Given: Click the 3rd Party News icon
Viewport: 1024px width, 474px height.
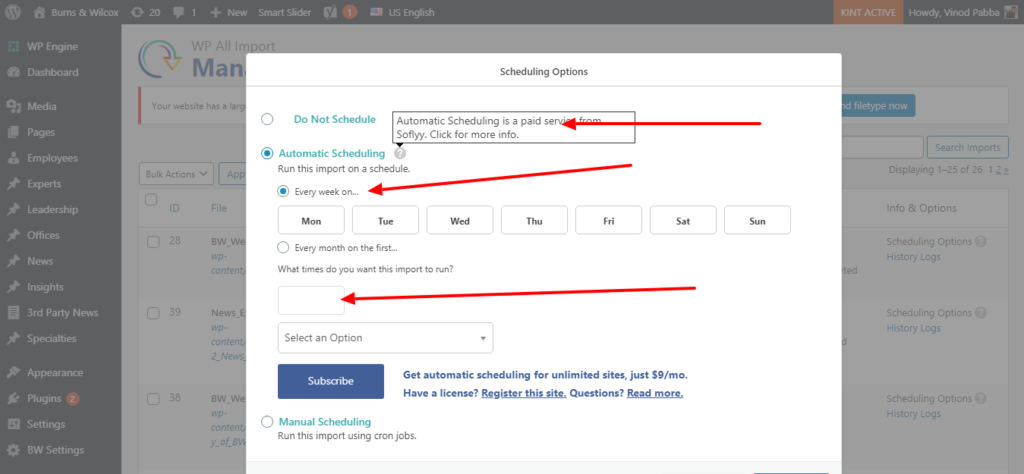Looking at the screenshot, I should coord(13,313).
